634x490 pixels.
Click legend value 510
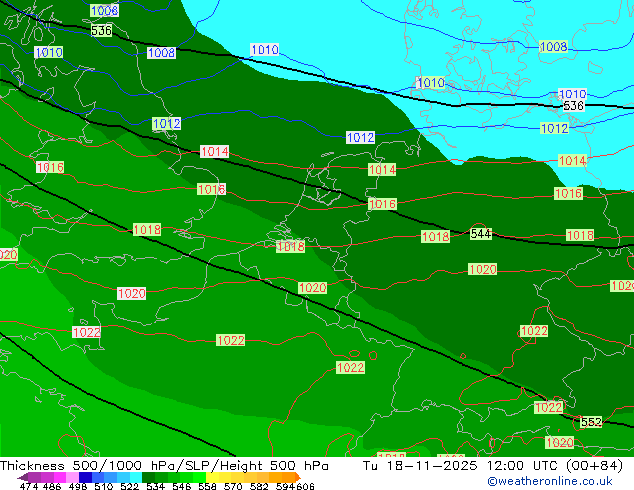[x=104, y=486]
